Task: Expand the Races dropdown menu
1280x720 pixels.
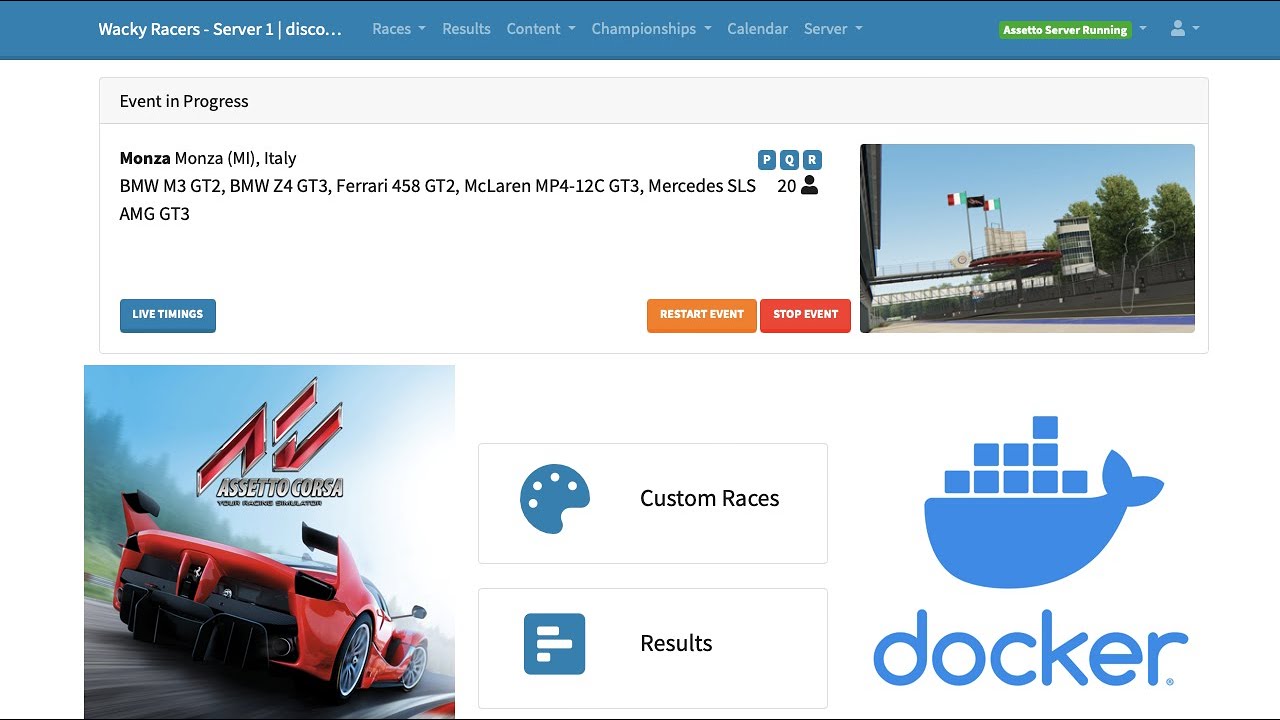Action: click(x=399, y=29)
